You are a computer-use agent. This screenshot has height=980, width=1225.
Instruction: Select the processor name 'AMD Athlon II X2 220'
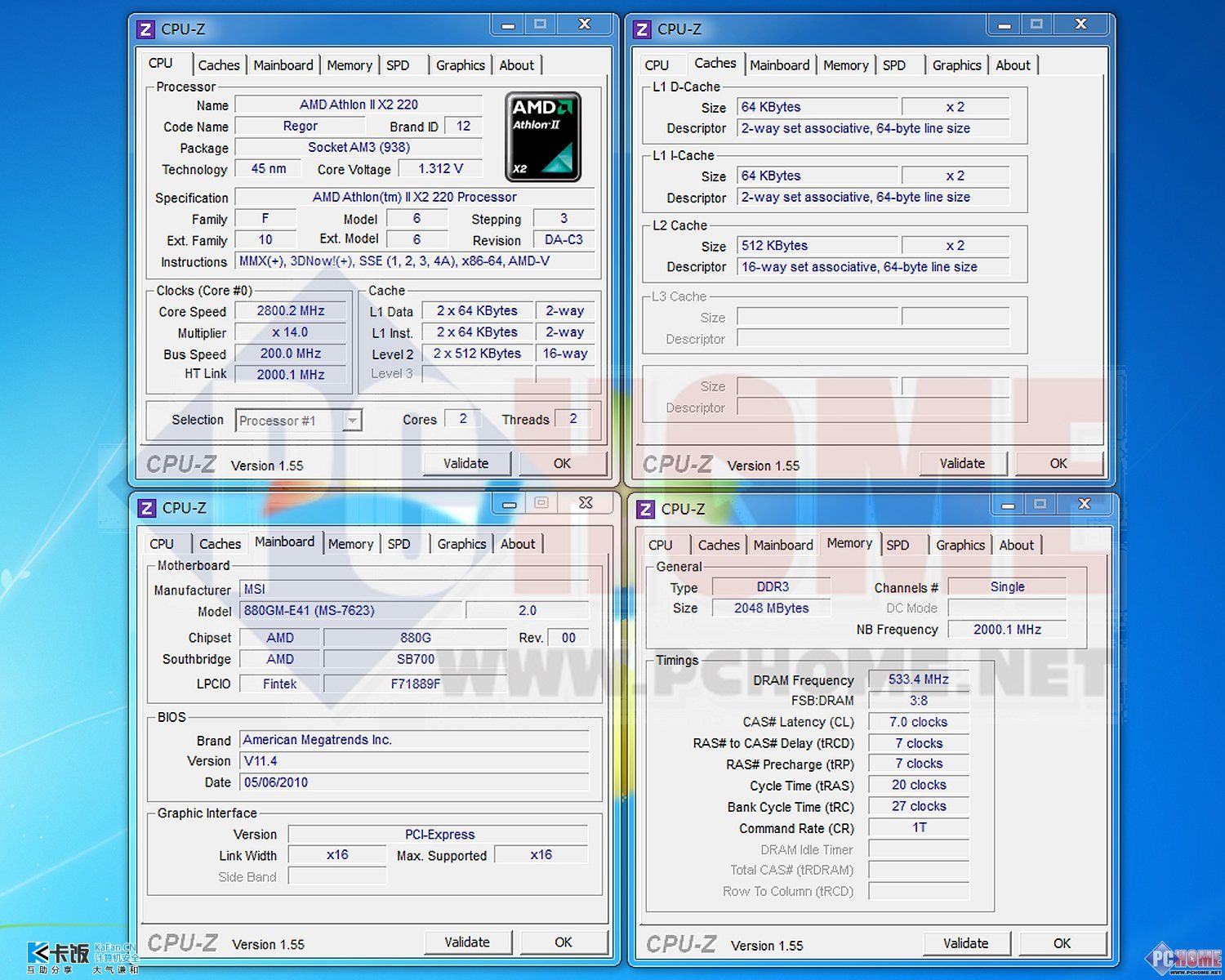click(359, 105)
